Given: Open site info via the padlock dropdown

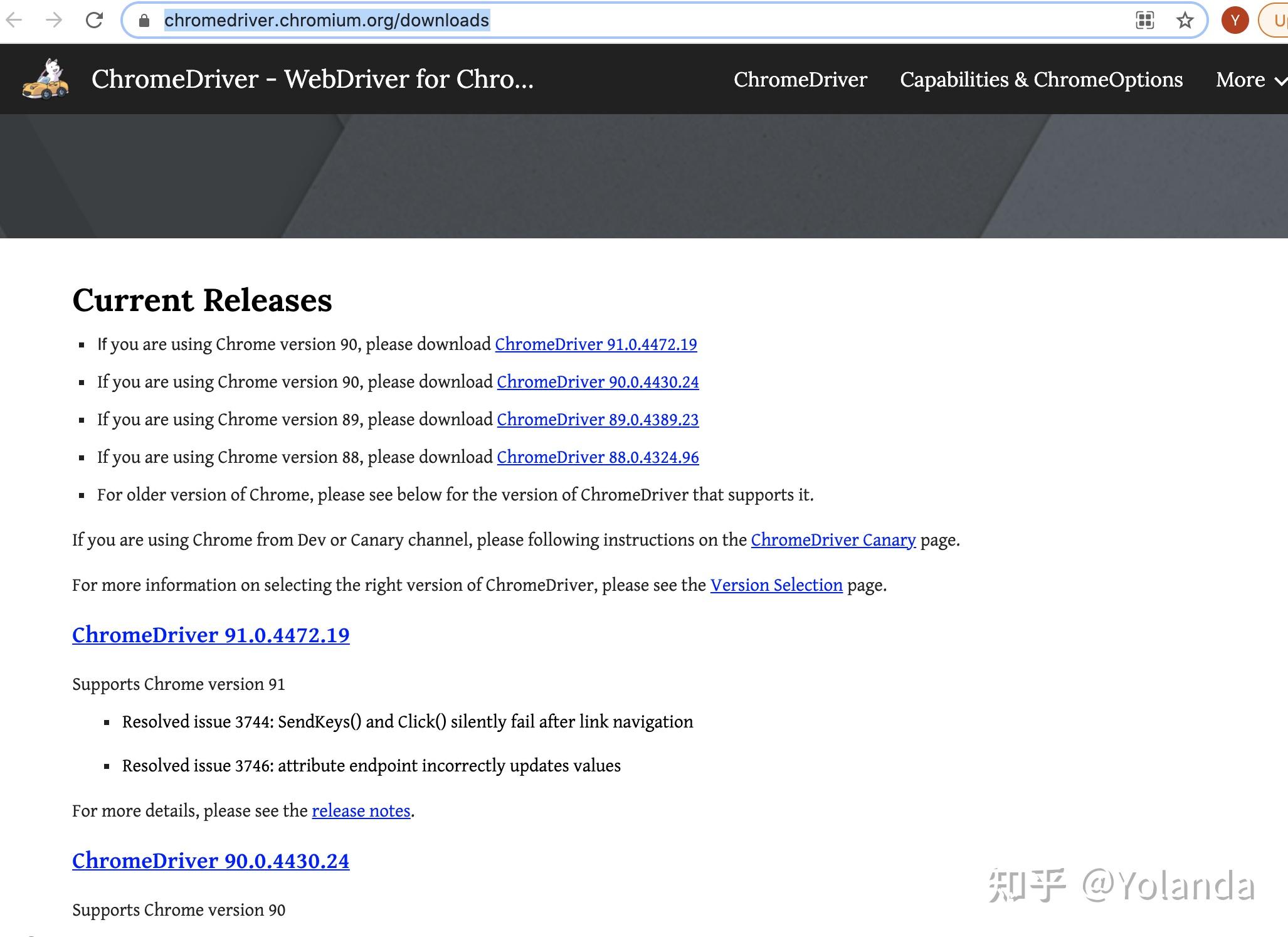Looking at the screenshot, I should click(143, 19).
